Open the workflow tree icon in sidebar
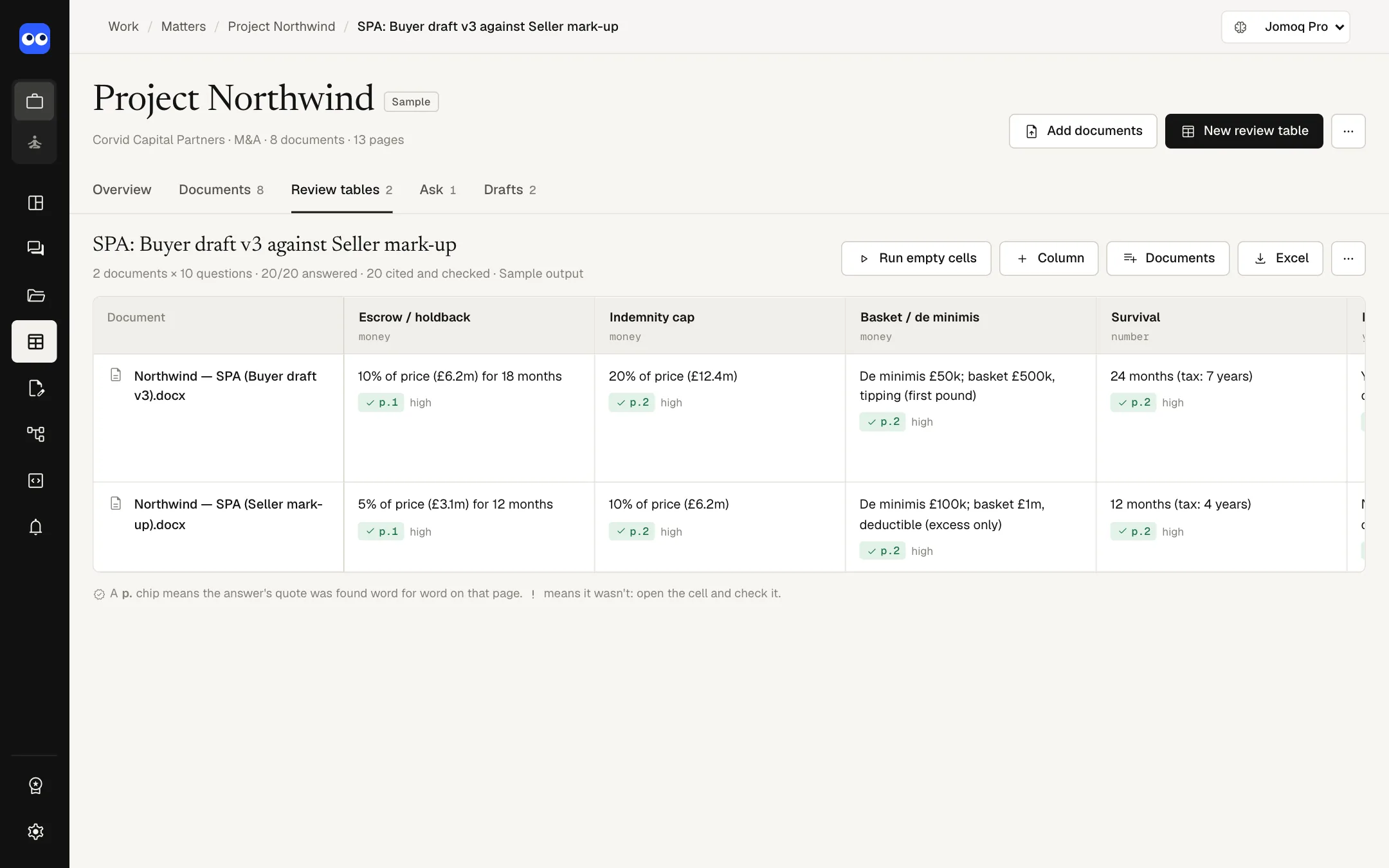 35,434
